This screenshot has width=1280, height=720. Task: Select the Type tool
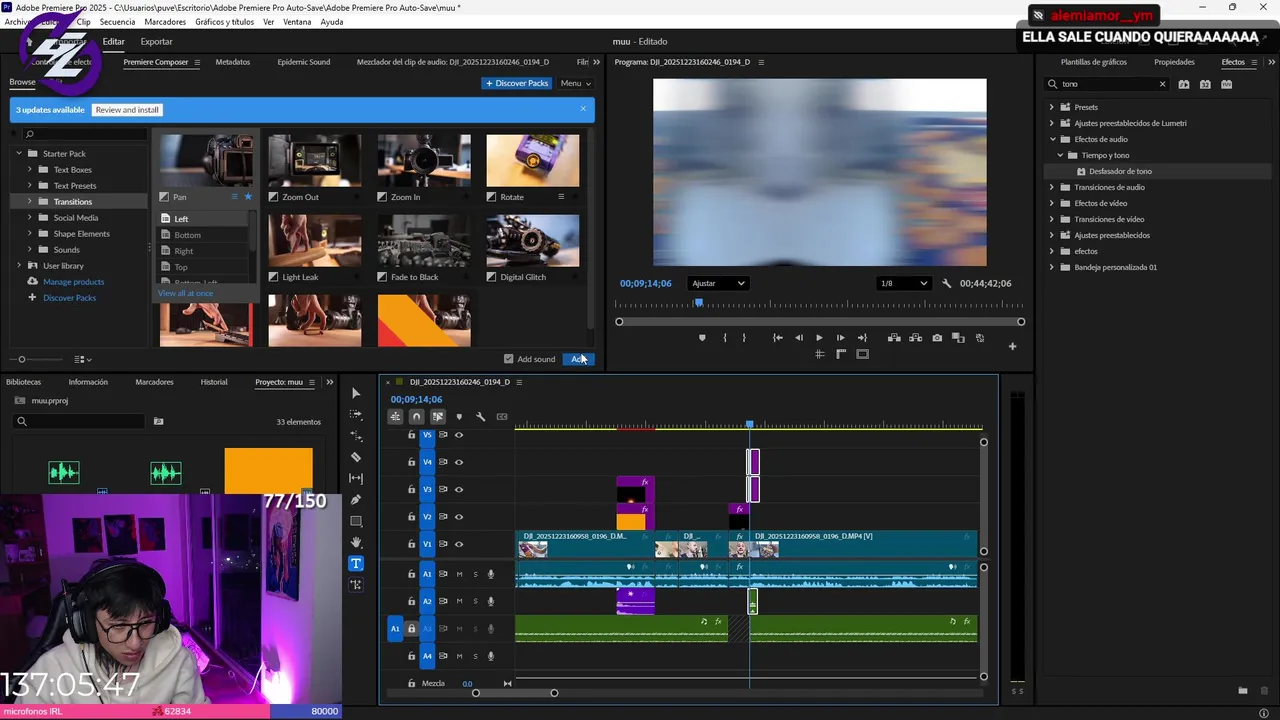pos(355,563)
